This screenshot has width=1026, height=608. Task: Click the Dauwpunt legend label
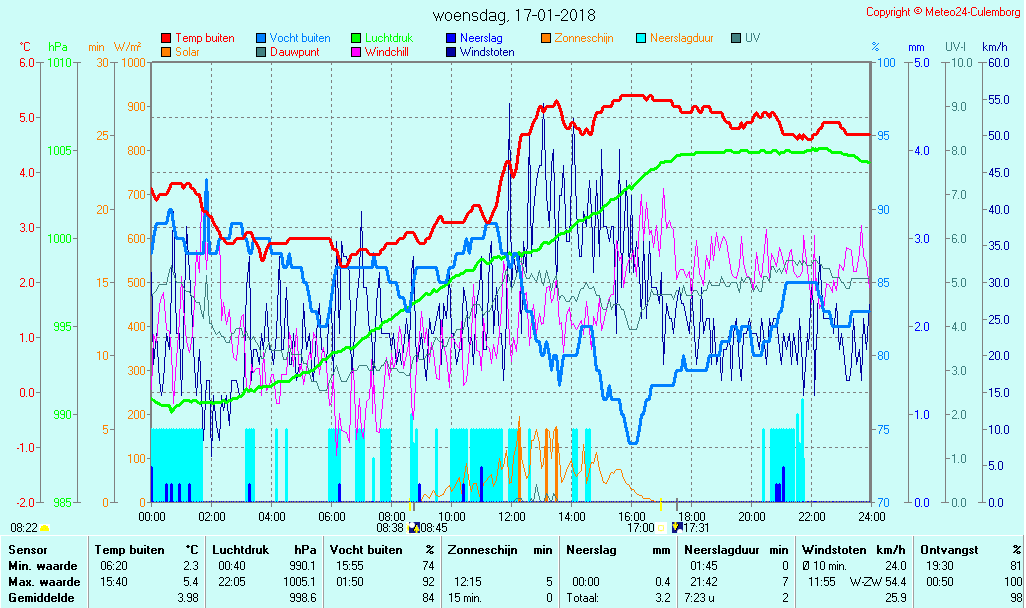click(x=294, y=52)
